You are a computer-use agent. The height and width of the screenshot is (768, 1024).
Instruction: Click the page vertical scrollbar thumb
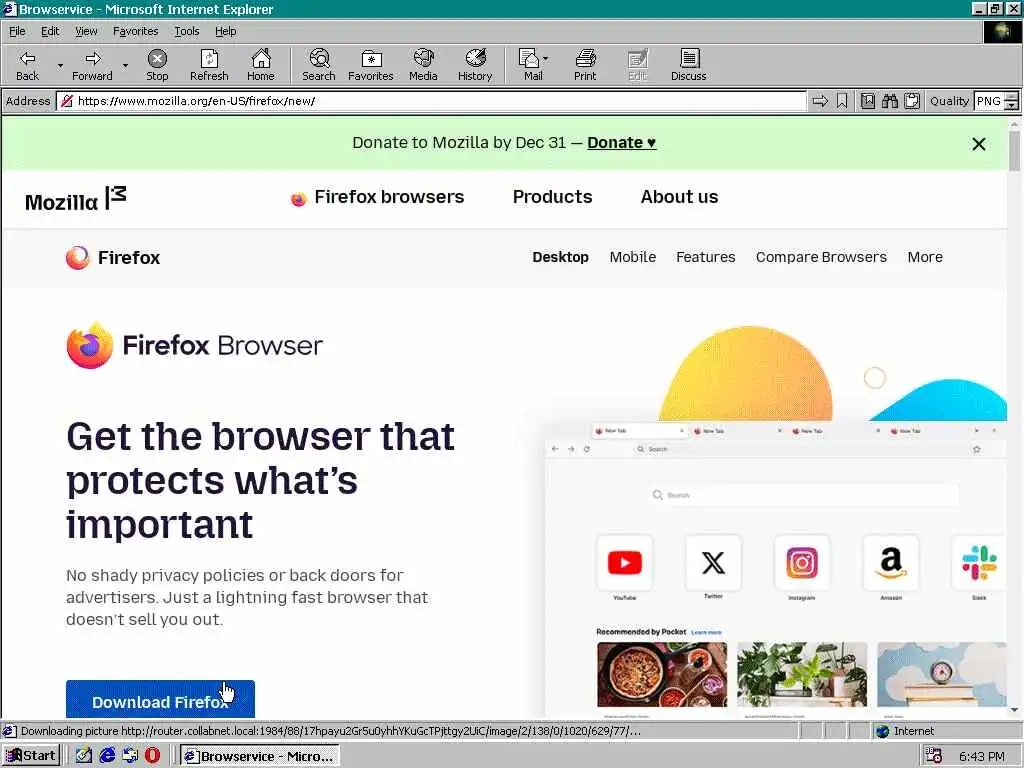1014,152
